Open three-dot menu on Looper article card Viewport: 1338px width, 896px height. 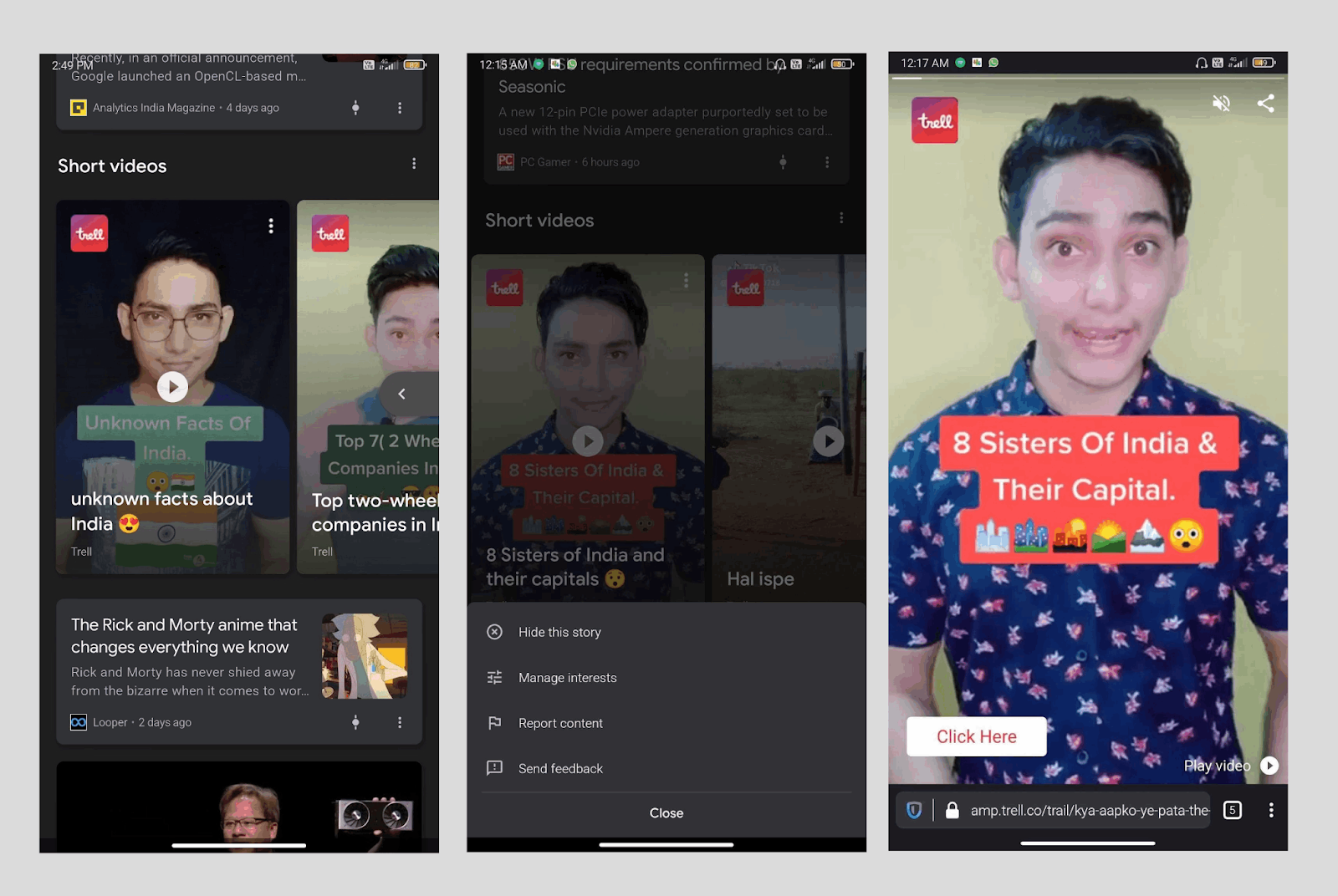(x=400, y=722)
